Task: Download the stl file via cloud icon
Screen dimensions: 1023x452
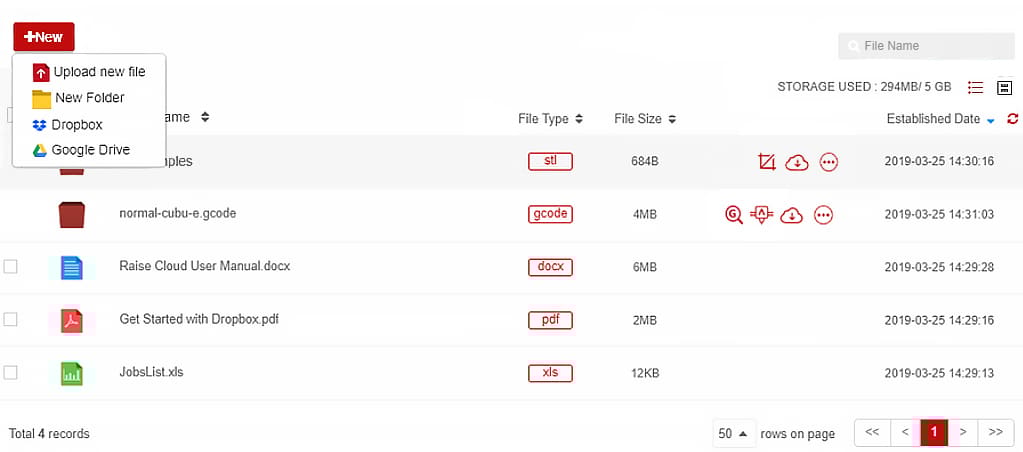Action: [x=797, y=162]
